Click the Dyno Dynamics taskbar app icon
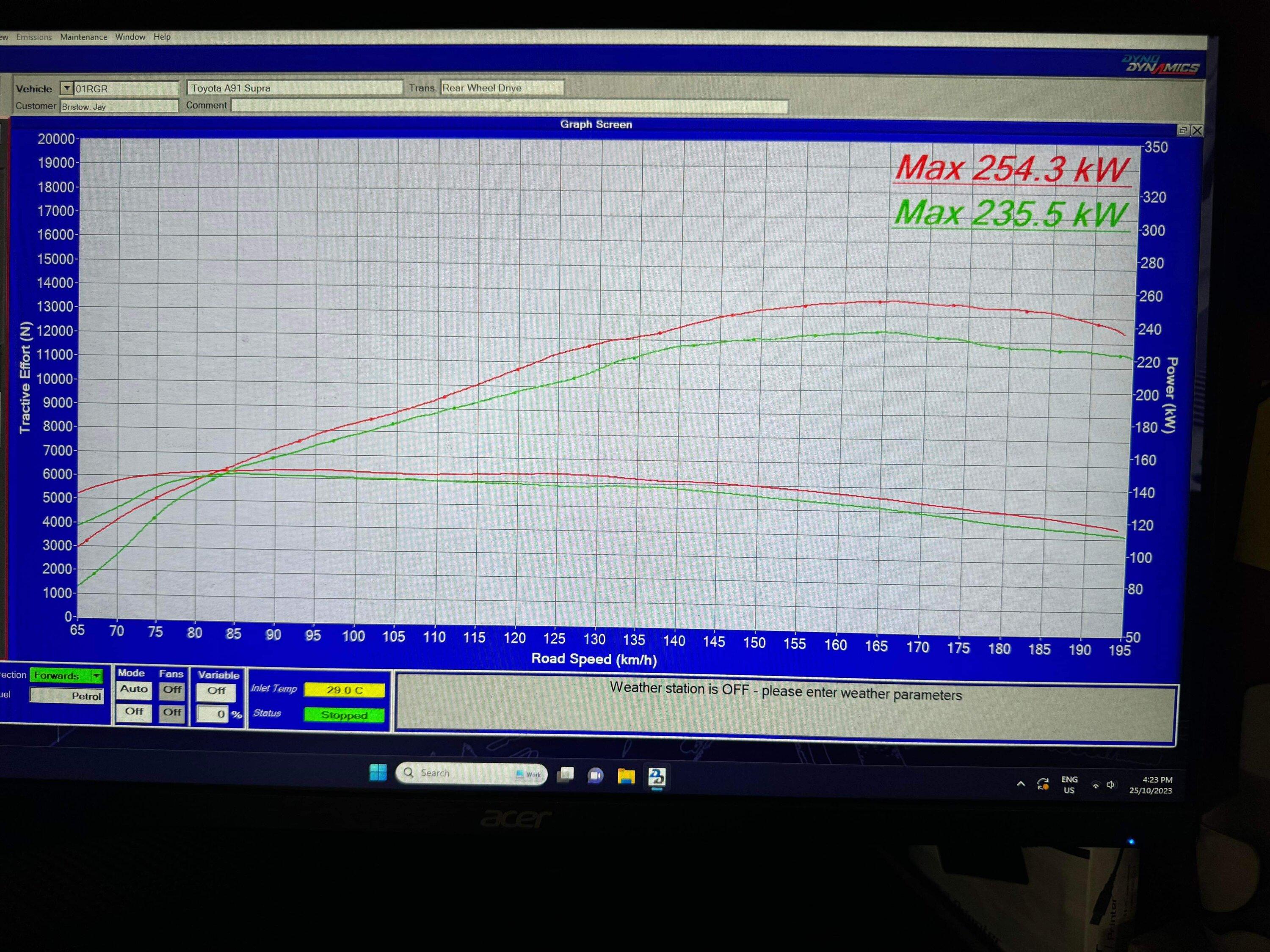Image resolution: width=1270 pixels, height=952 pixels. (657, 777)
